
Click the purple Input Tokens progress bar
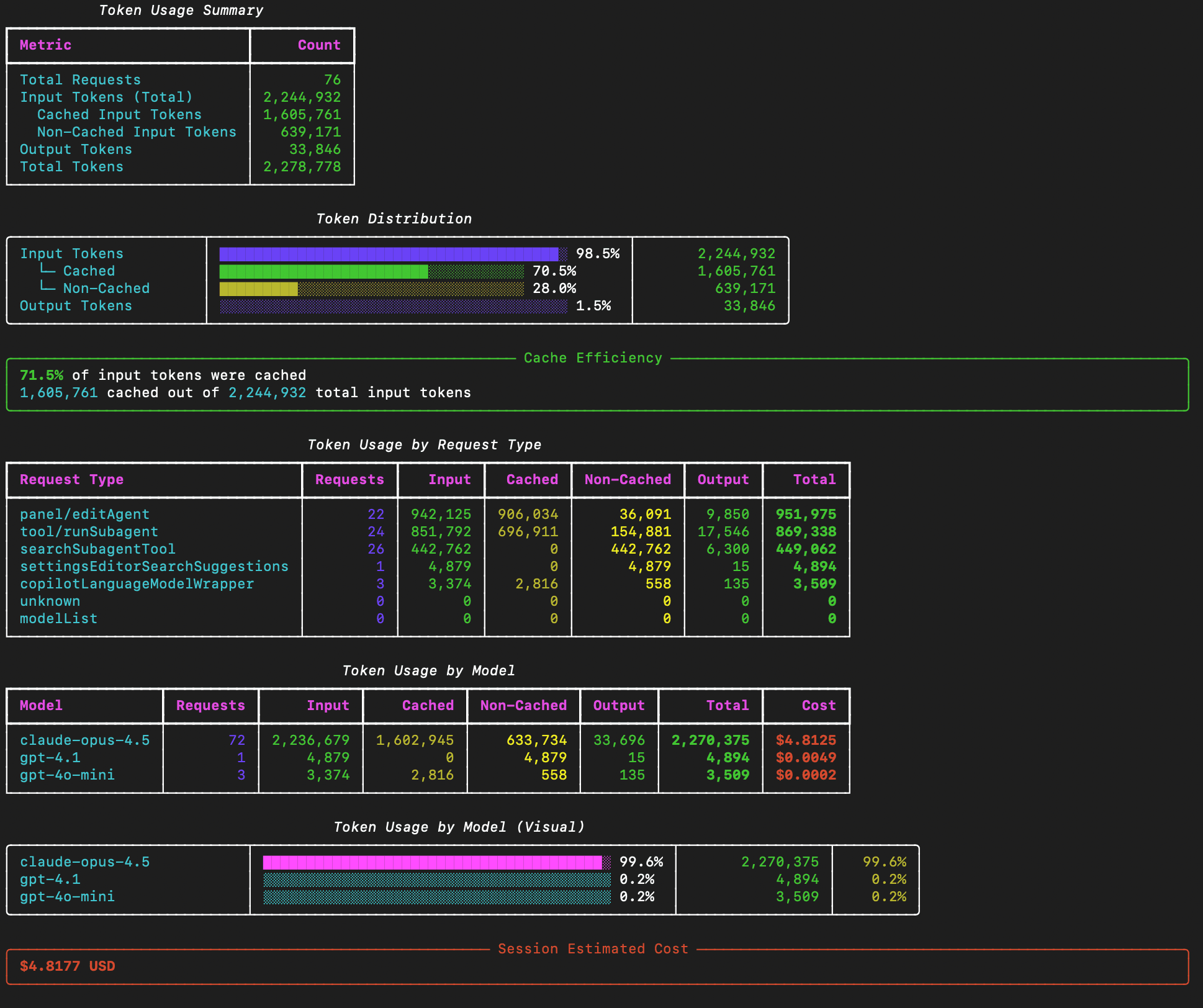(x=389, y=254)
